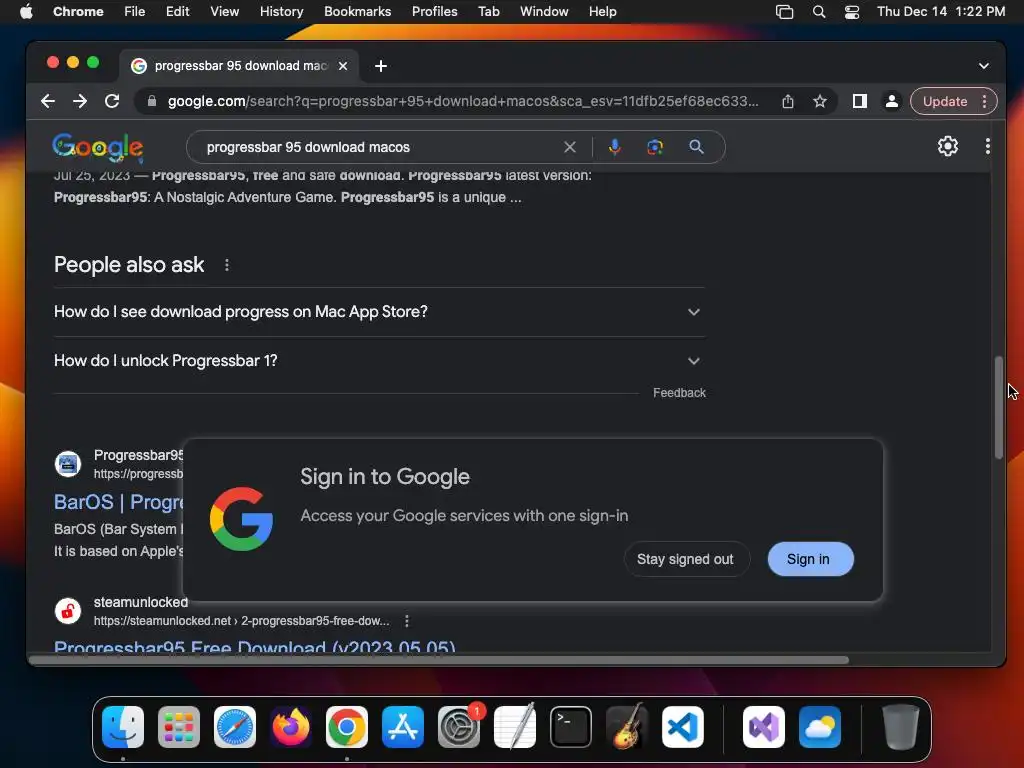Click the steamunlocked.net URL breadcrumb
Image resolution: width=1024 pixels, height=768 pixels.
pos(242,621)
